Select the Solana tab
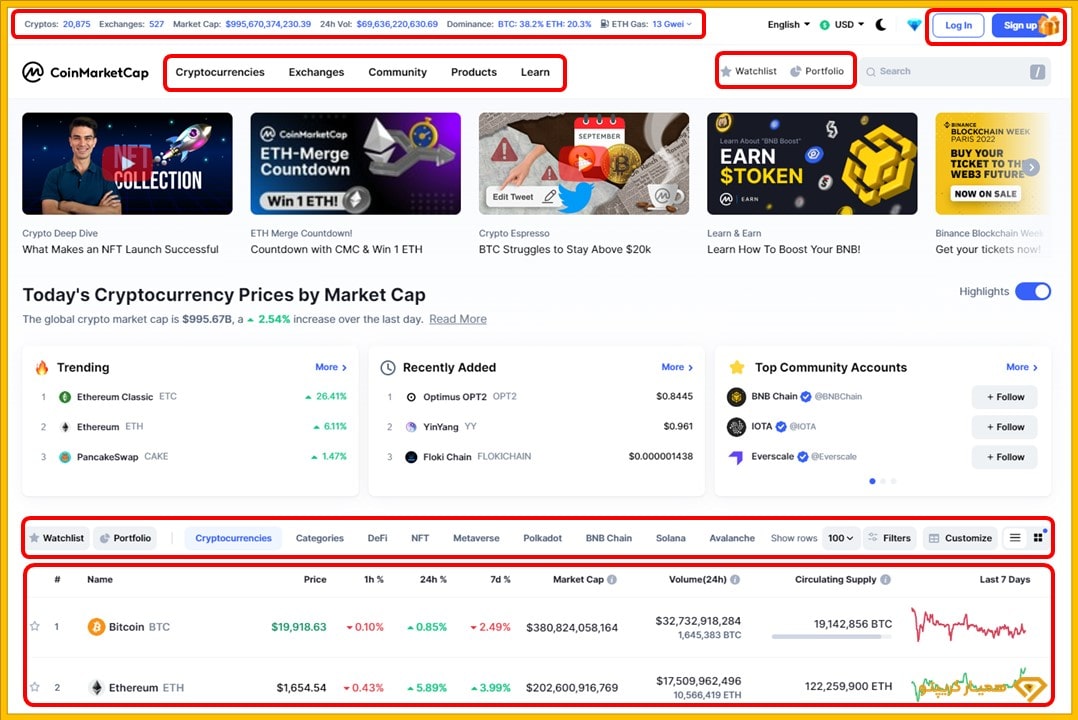The width and height of the screenshot is (1078, 720). point(670,538)
